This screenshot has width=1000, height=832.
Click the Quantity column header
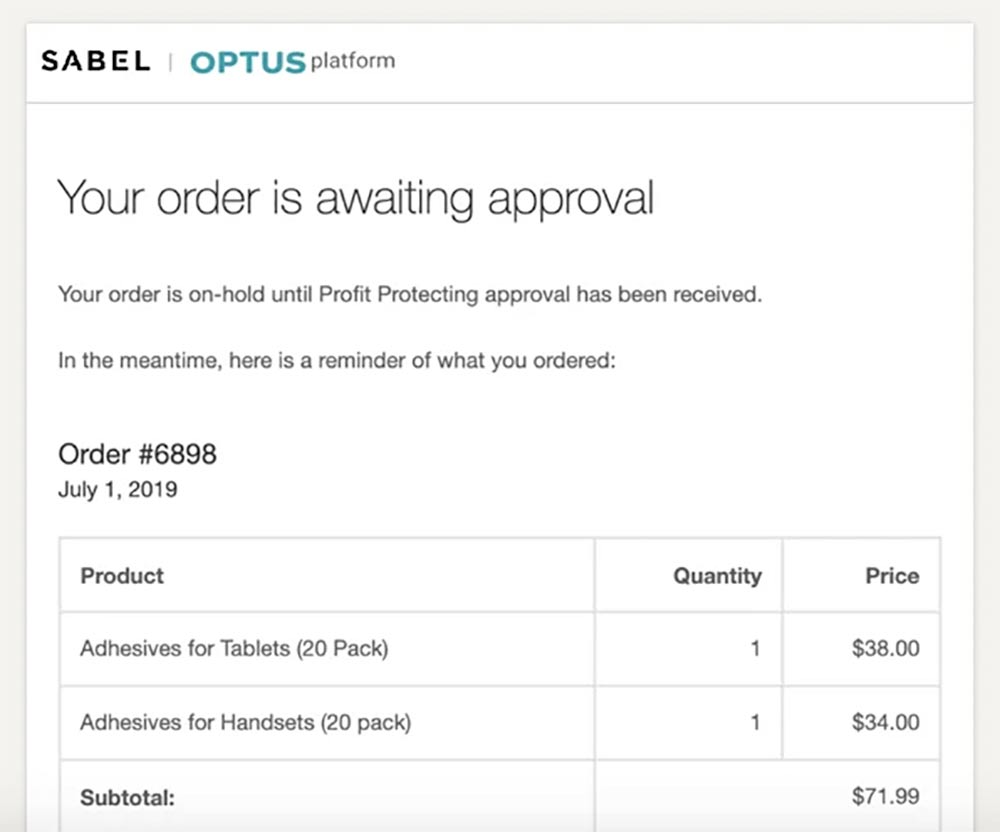[717, 576]
